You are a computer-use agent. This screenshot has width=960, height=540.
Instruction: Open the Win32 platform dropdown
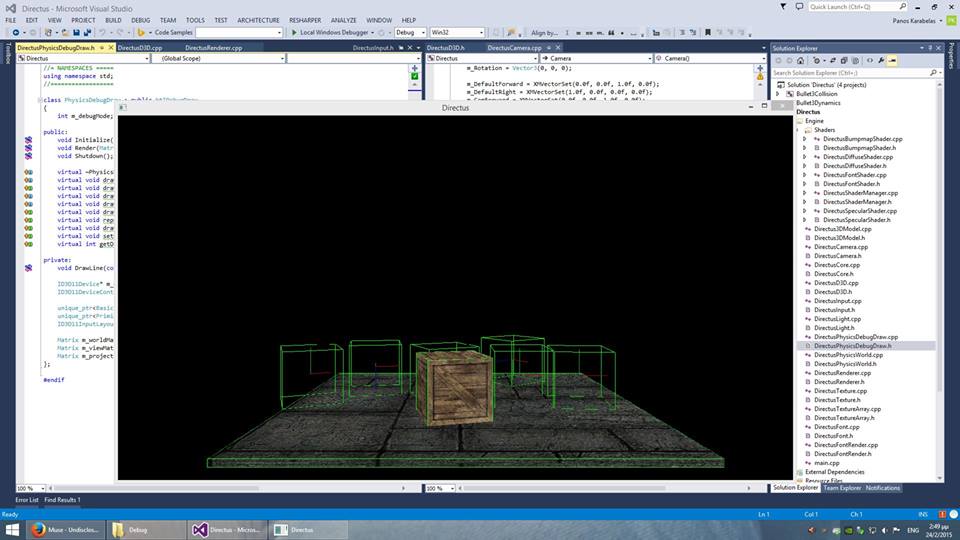(457, 32)
